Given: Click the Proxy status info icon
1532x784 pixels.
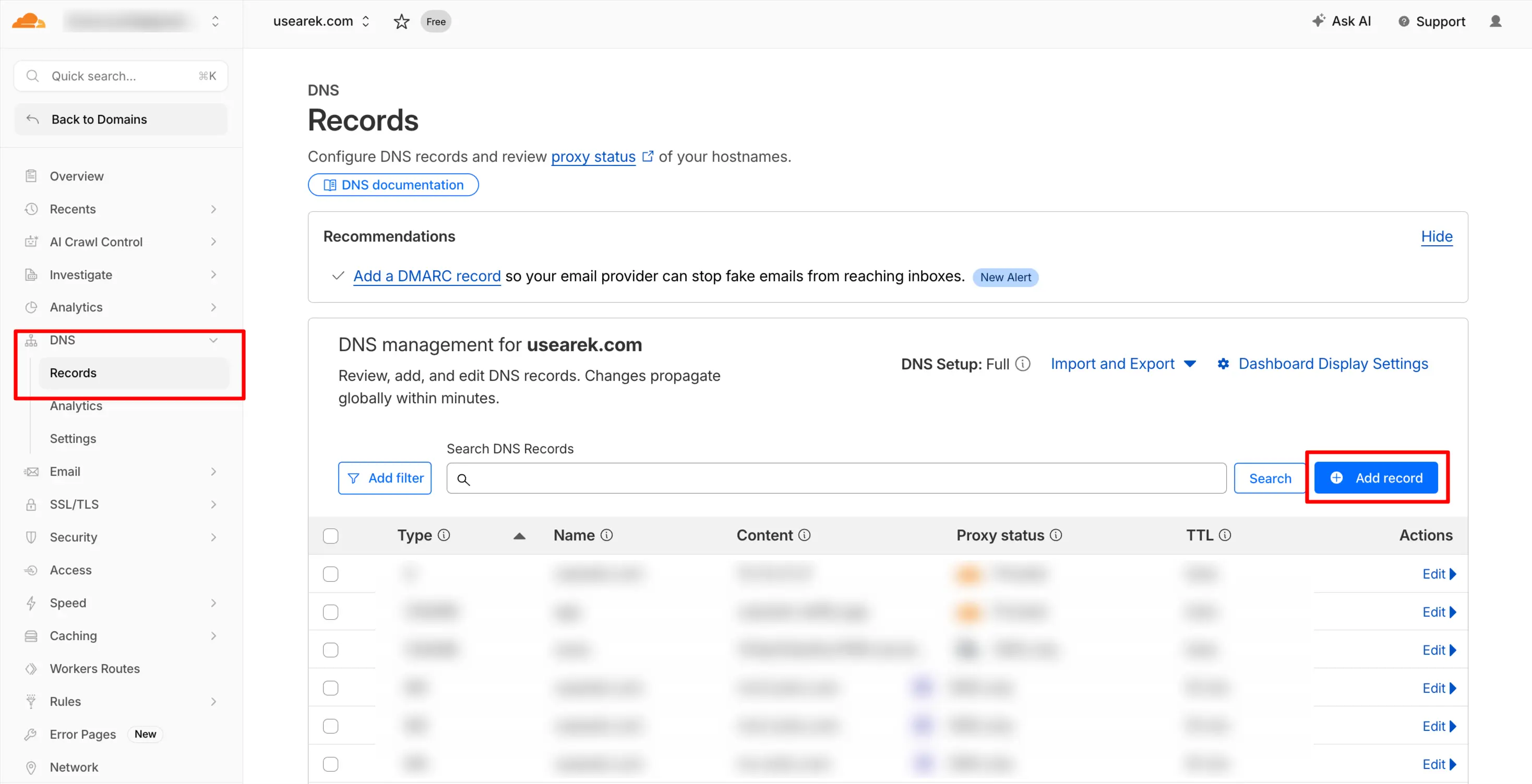Looking at the screenshot, I should (x=1056, y=535).
